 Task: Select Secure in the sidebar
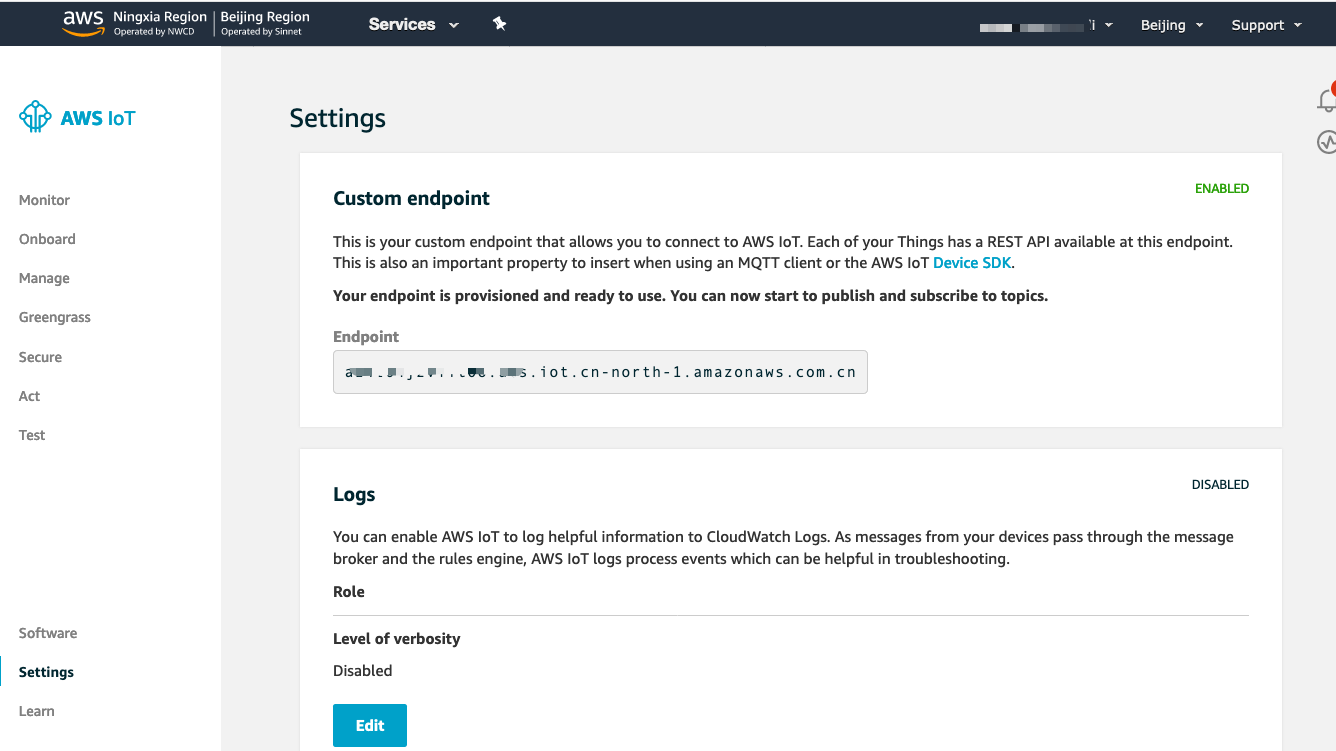[40, 357]
